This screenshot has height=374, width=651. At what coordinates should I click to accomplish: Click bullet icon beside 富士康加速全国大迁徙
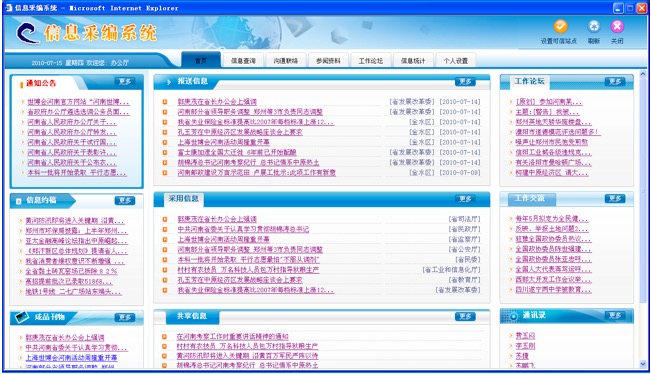click(165, 152)
